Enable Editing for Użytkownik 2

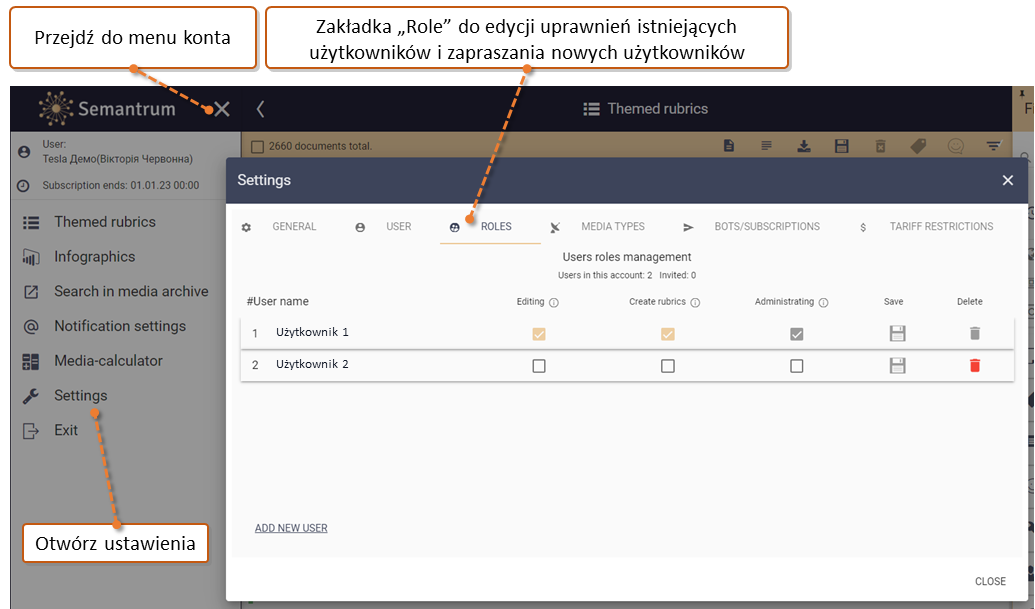(539, 366)
